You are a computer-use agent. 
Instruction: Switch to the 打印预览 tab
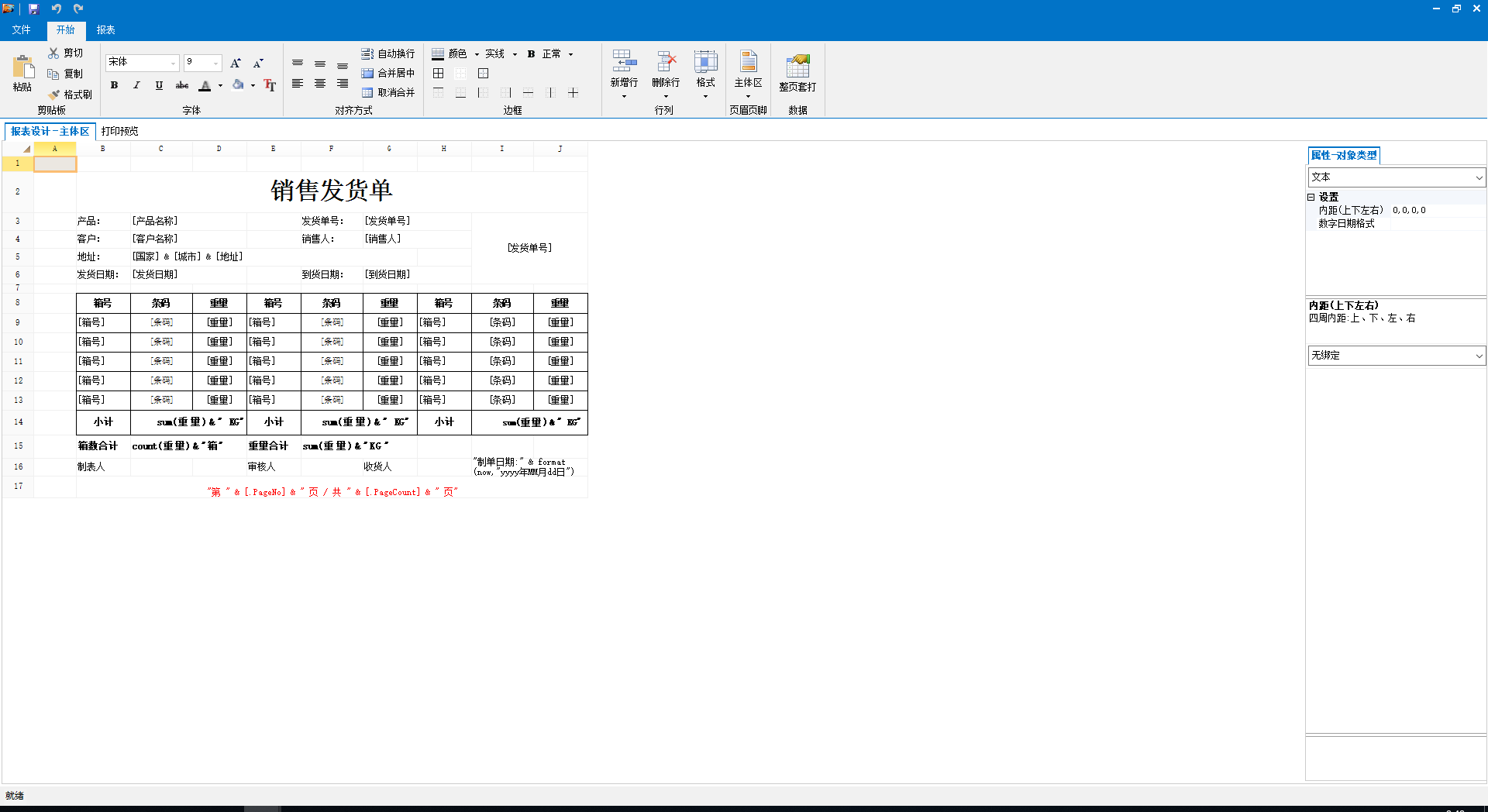pos(119,131)
